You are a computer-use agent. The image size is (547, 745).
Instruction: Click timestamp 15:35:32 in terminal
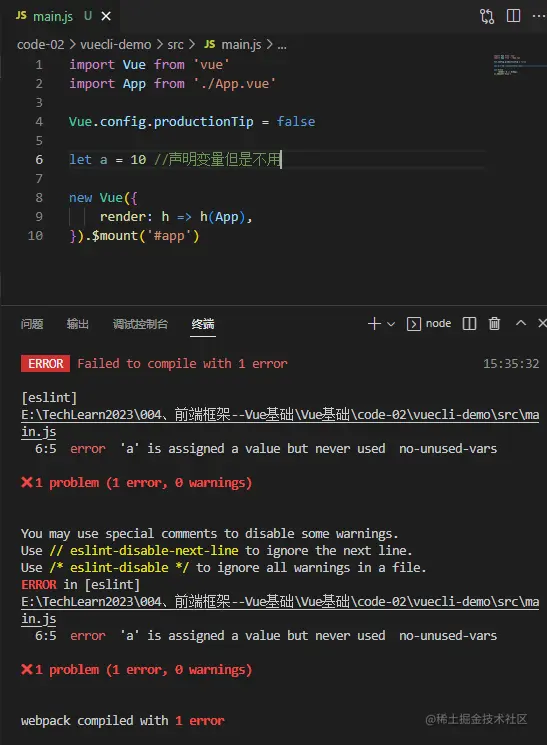(x=511, y=364)
